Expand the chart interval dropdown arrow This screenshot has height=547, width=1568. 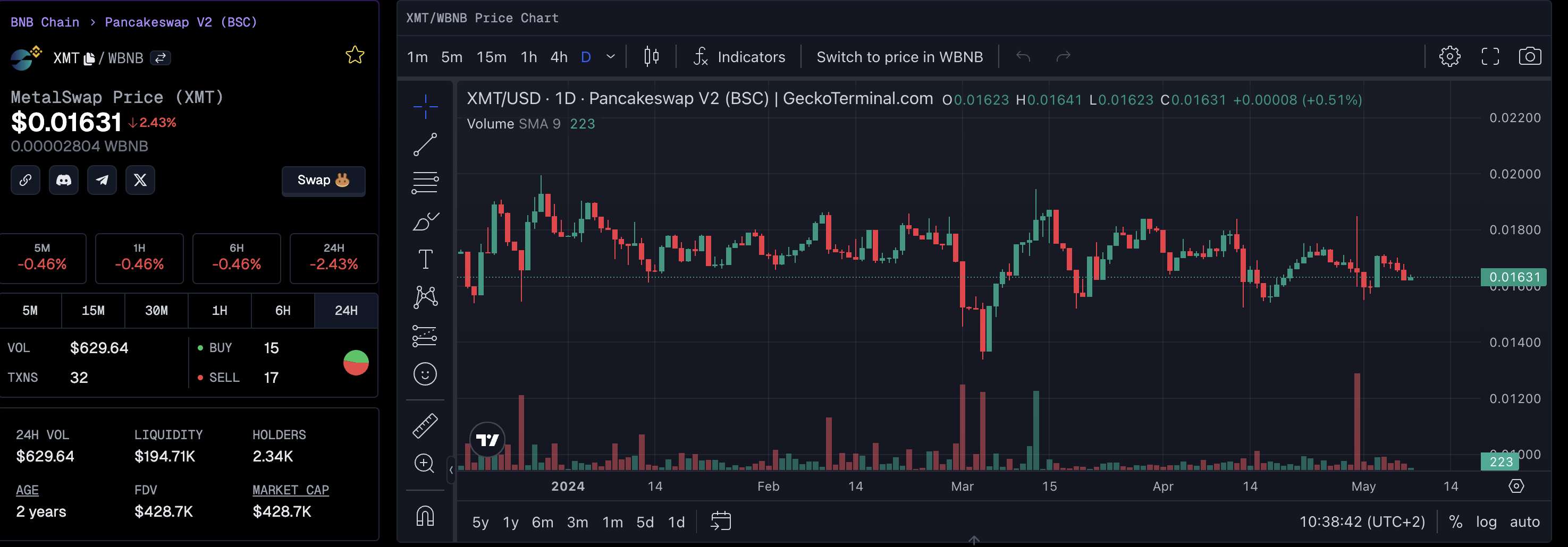[611, 57]
